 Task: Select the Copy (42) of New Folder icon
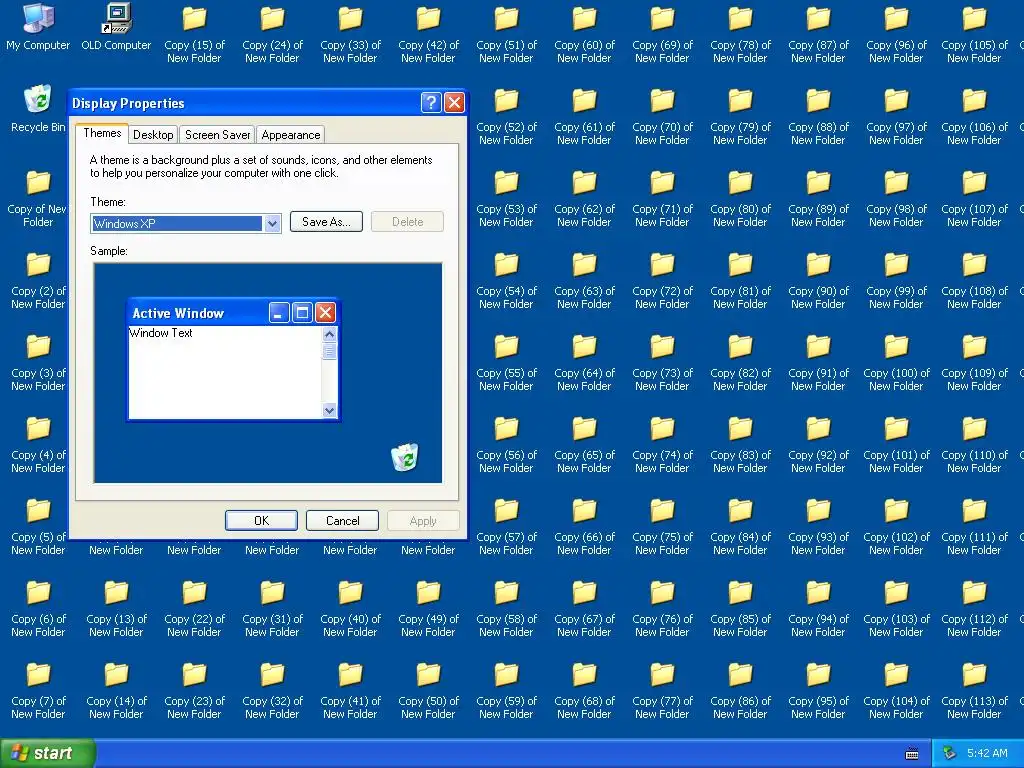point(428,34)
